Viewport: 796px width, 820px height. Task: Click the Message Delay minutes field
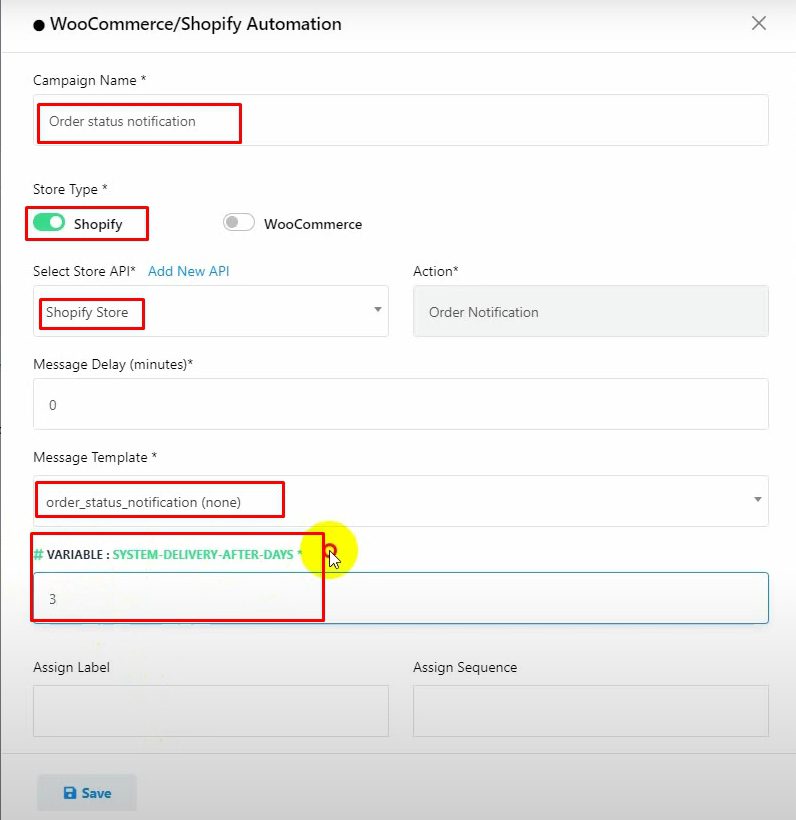(400, 405)
